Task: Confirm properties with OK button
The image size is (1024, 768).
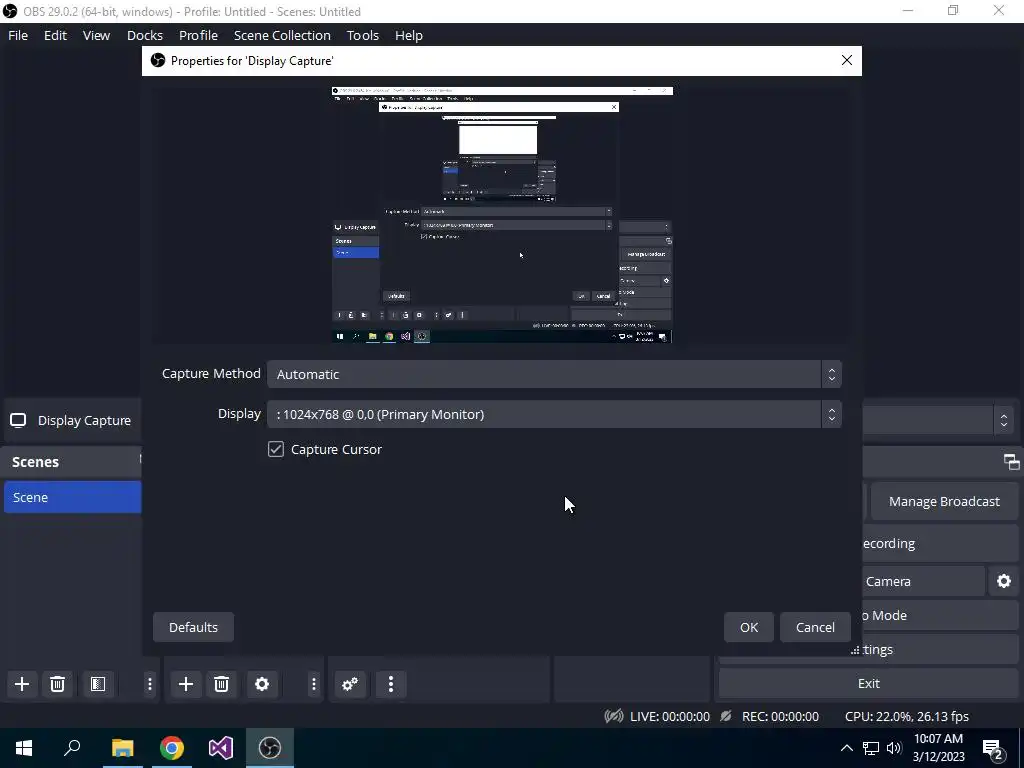Action: click(748, 627)
